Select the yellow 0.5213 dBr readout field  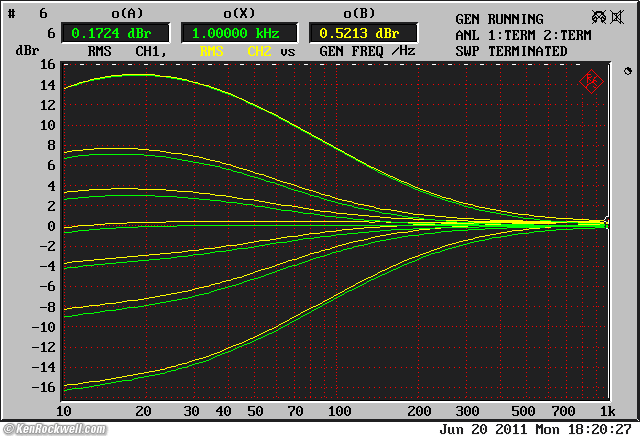[x=363, y=33]
